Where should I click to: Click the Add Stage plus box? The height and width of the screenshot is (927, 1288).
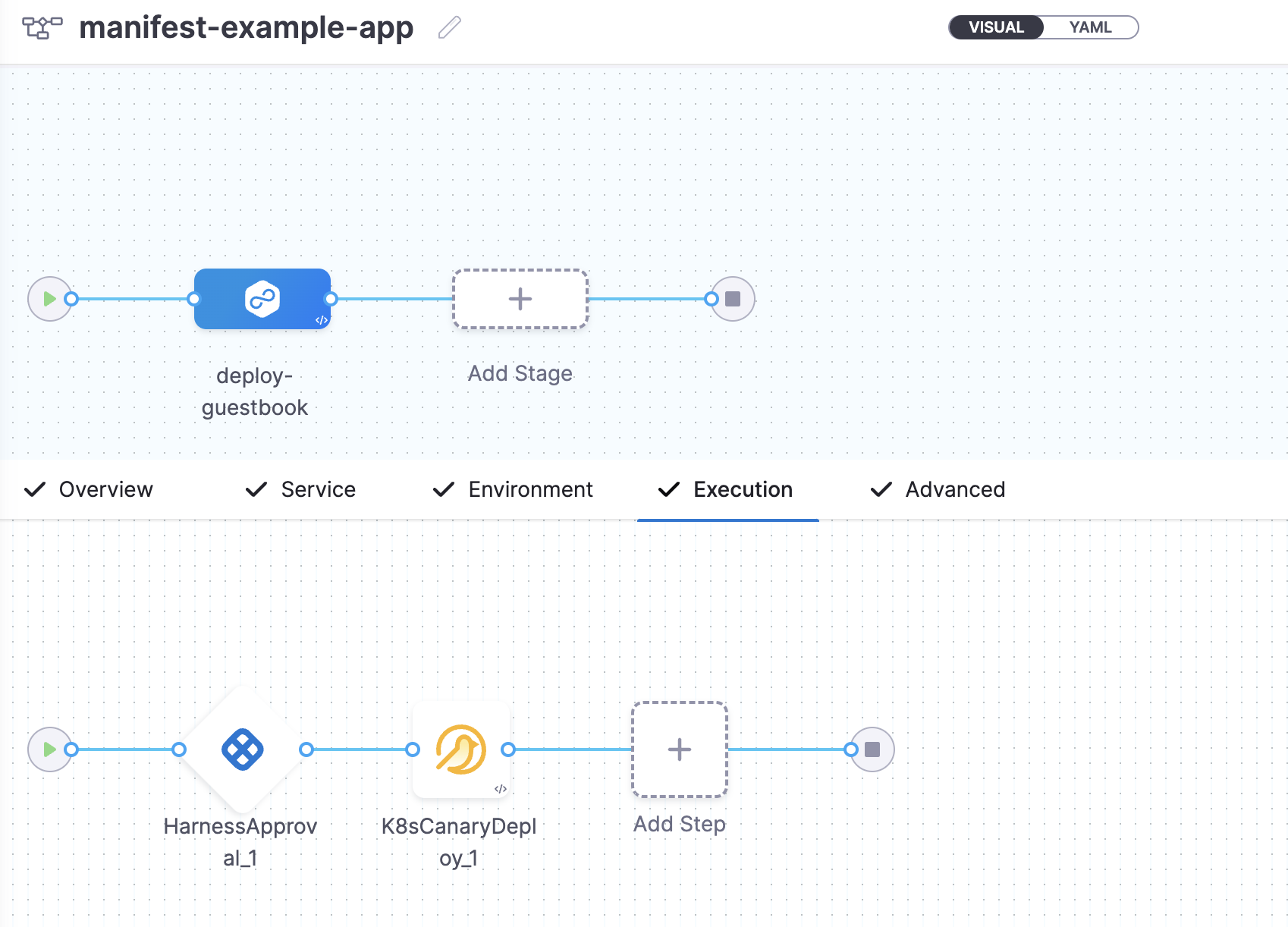(520, 299)
